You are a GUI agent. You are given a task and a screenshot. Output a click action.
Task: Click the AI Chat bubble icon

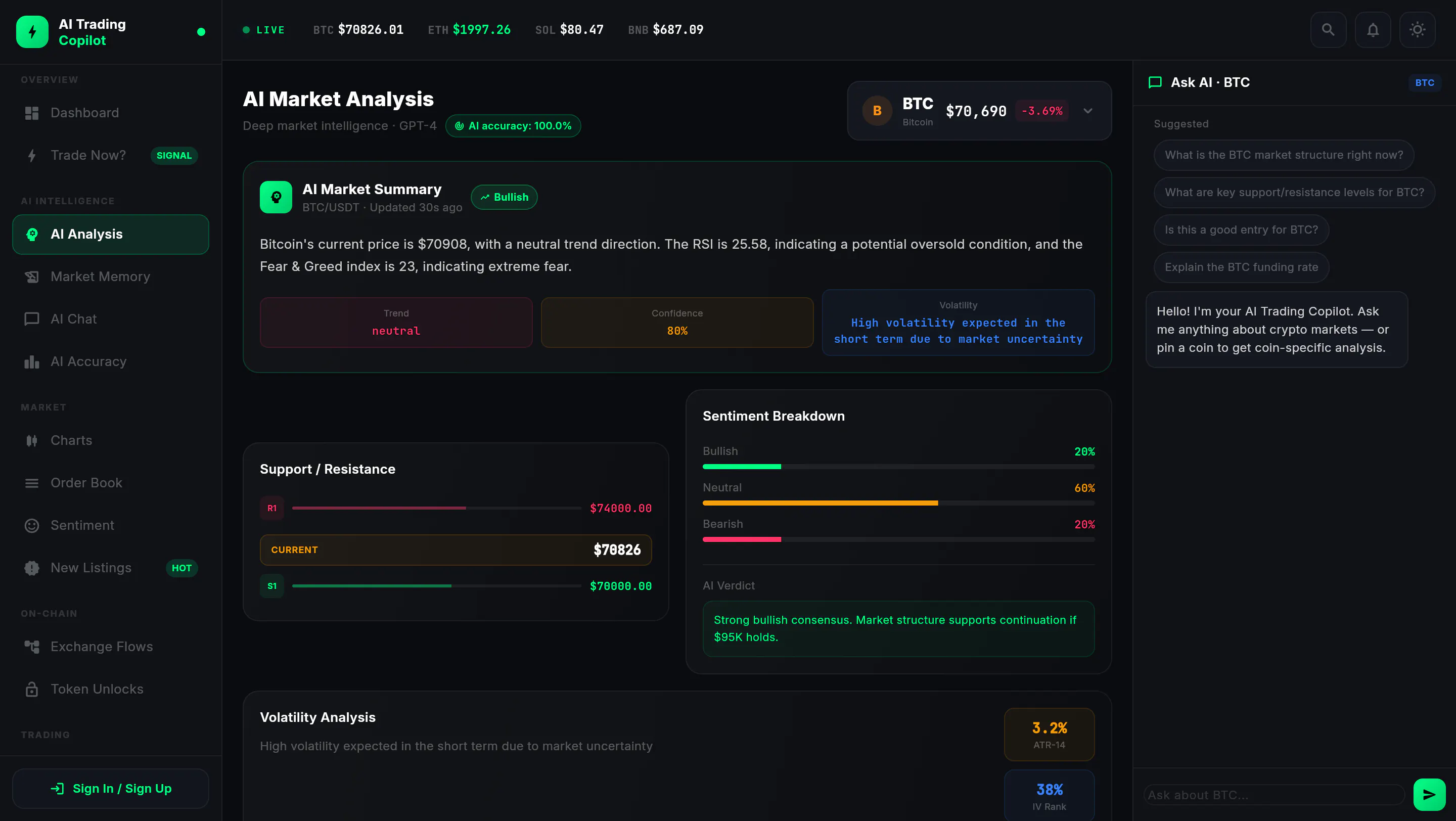click(32, 319)
